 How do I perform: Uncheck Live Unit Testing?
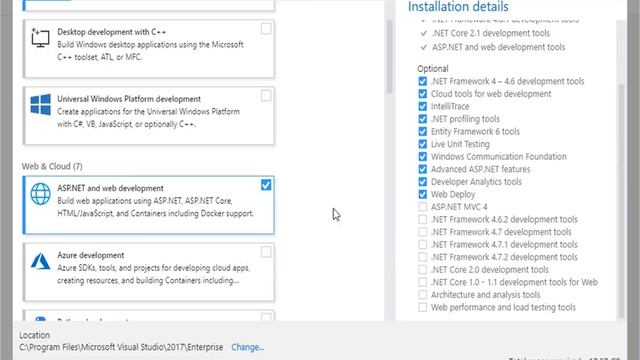click(x=422, y=144)
